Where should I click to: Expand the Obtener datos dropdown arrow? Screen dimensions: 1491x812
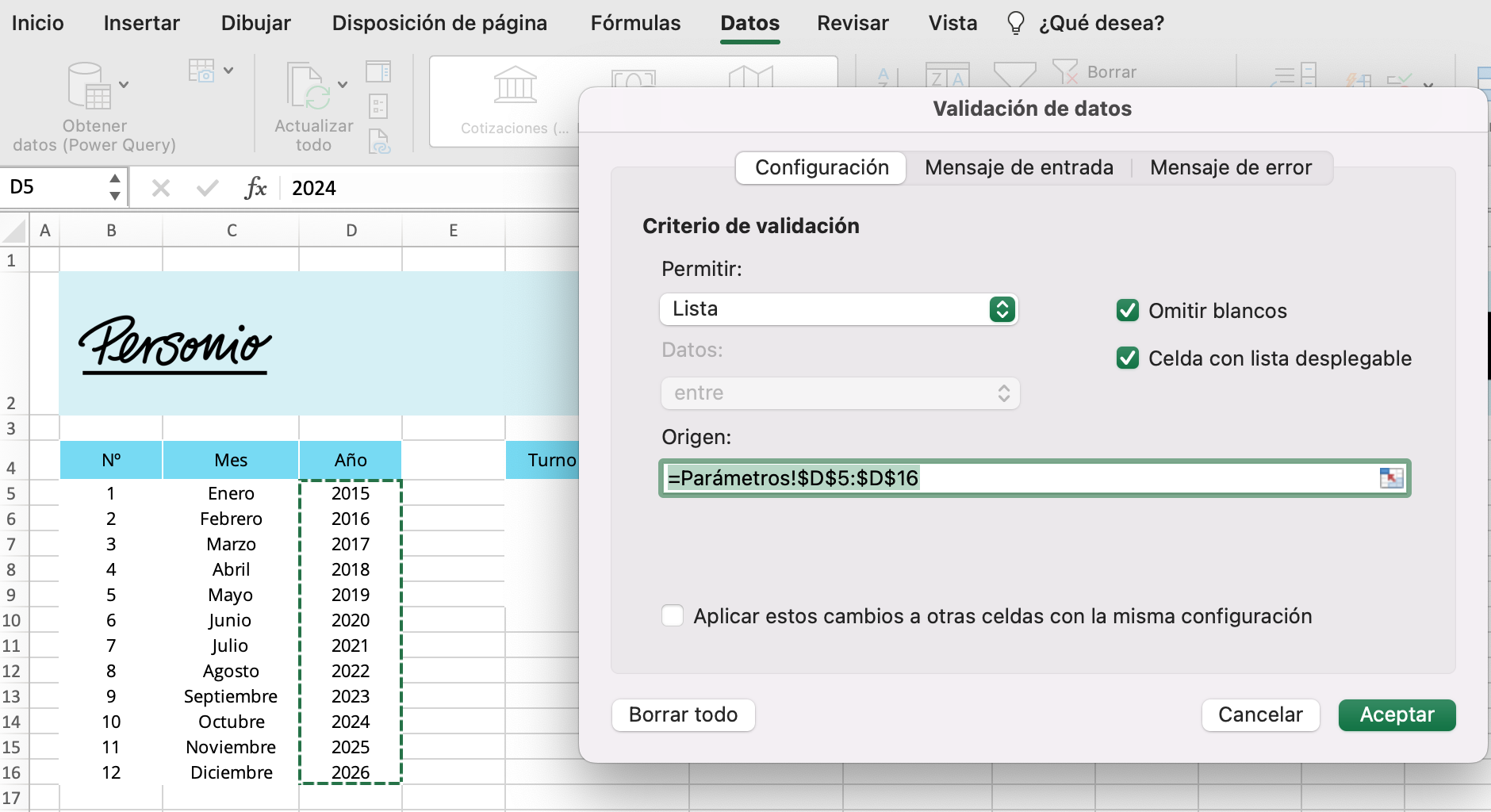[124, 84]
